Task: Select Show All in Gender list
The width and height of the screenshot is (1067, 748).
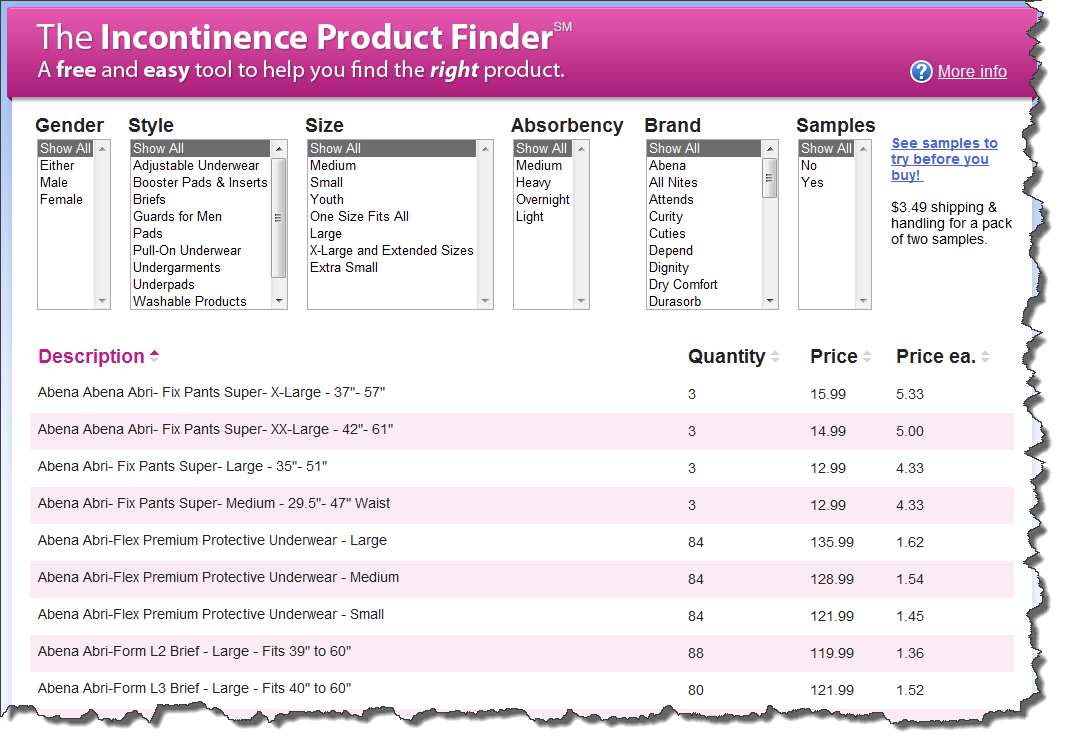Action: point(65,148)
